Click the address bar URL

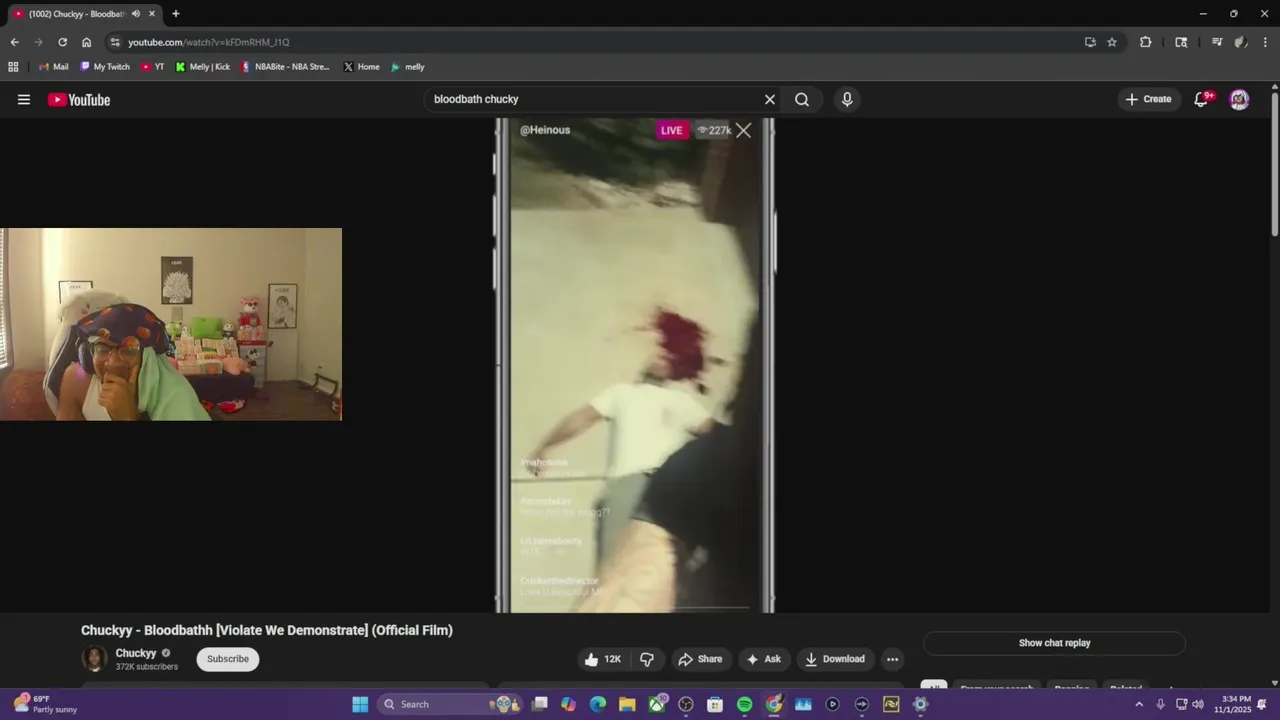click(x=208, y=42)
